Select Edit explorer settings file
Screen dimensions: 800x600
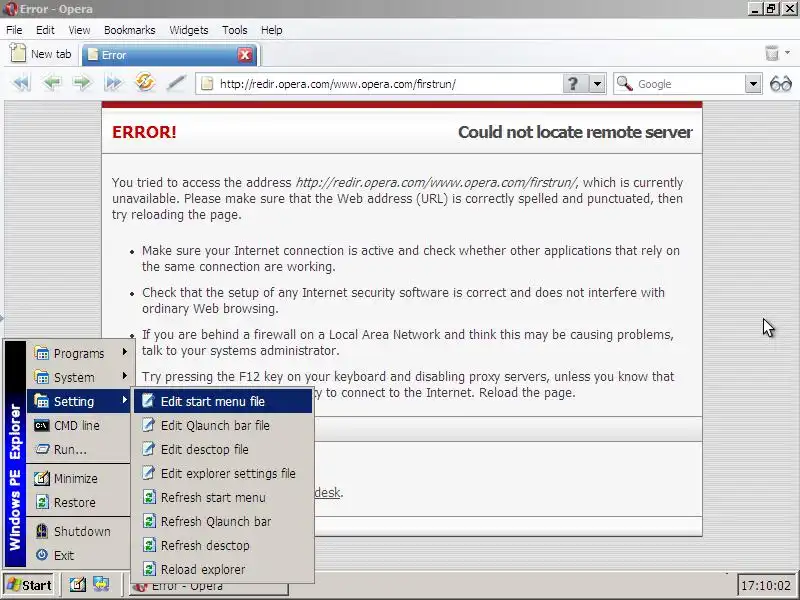click(223, 473)
